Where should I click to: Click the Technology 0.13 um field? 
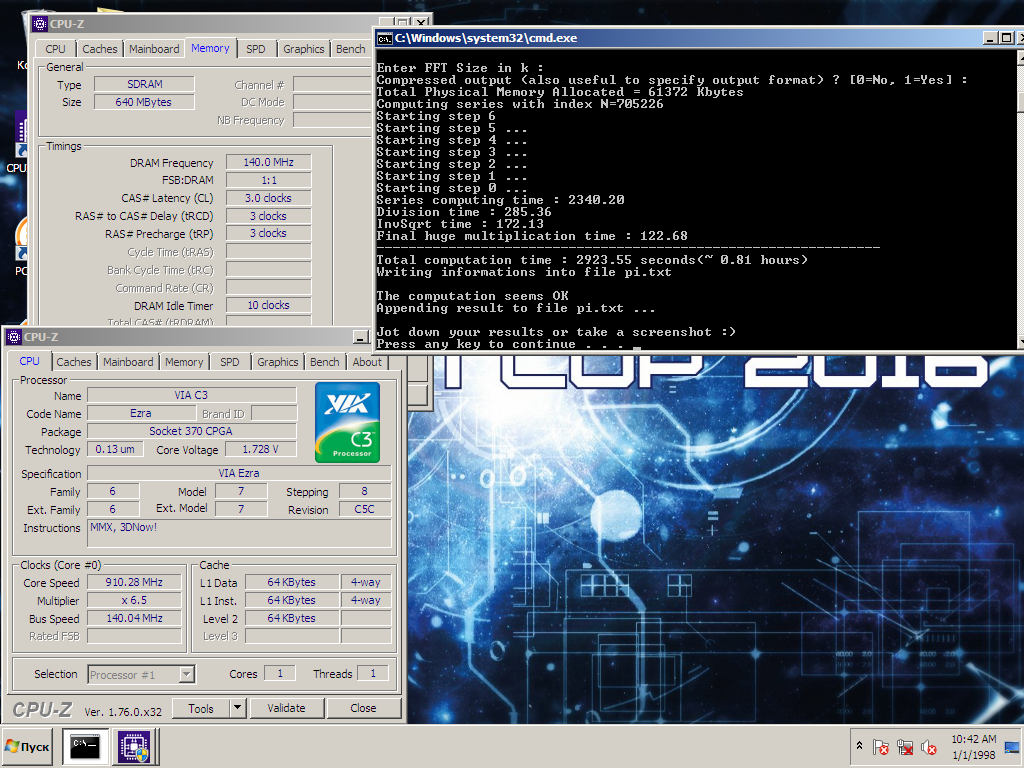[x=115, y=449]
